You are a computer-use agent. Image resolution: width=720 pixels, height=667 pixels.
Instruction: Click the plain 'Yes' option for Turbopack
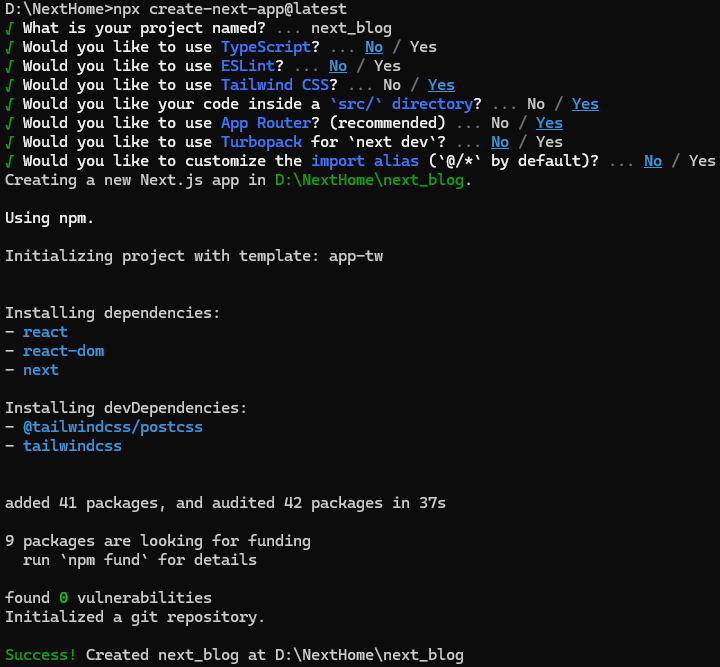pyautogui.click(x=549, y=142)
